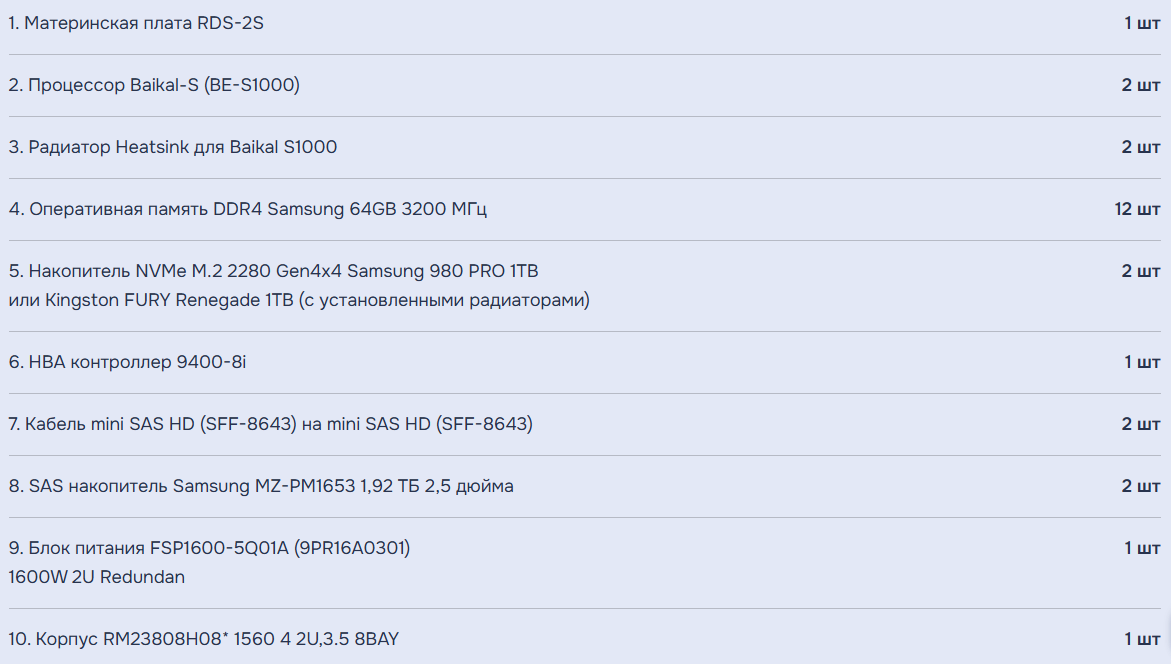Click the "1 шт" quantity beside HBA контроллер
The image size is (1171, 664).
(x=1142, y=362)
